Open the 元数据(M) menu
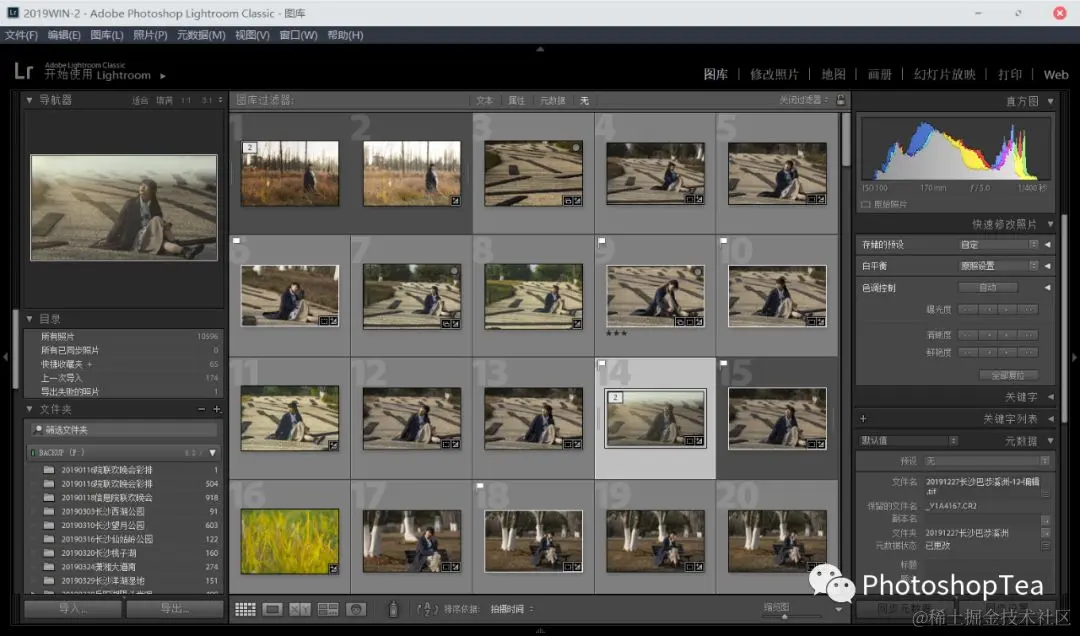1080x636 pixels. pos(201,35)
